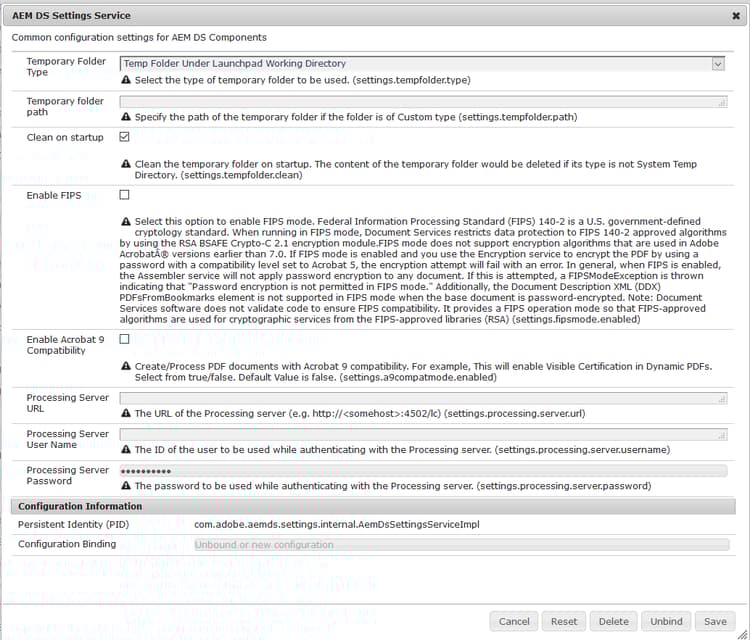Click the Persistent Identity (PID) label
This screenshot has width=750, height=640.
74,525
